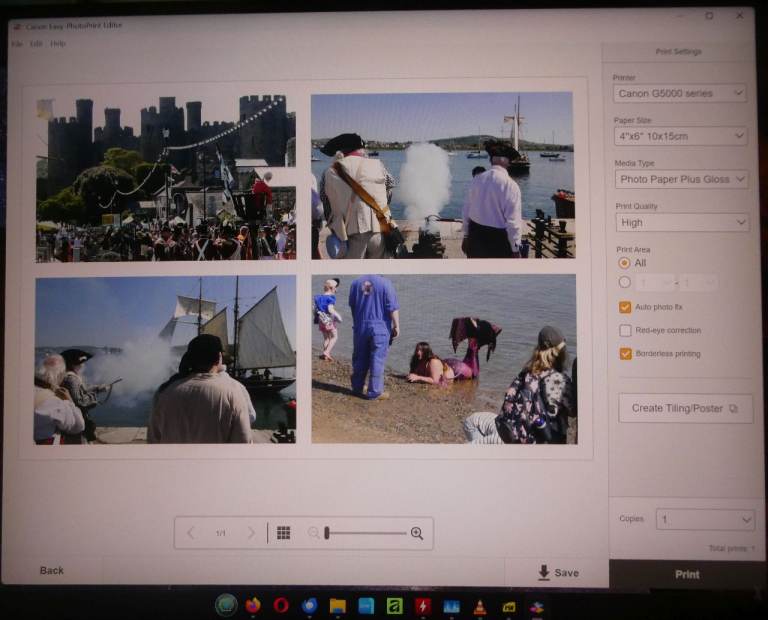The height and width of the screenshot is (620, 768).
Task: Change Print Quality dropdown from High
Action: [x=680, y=222]
